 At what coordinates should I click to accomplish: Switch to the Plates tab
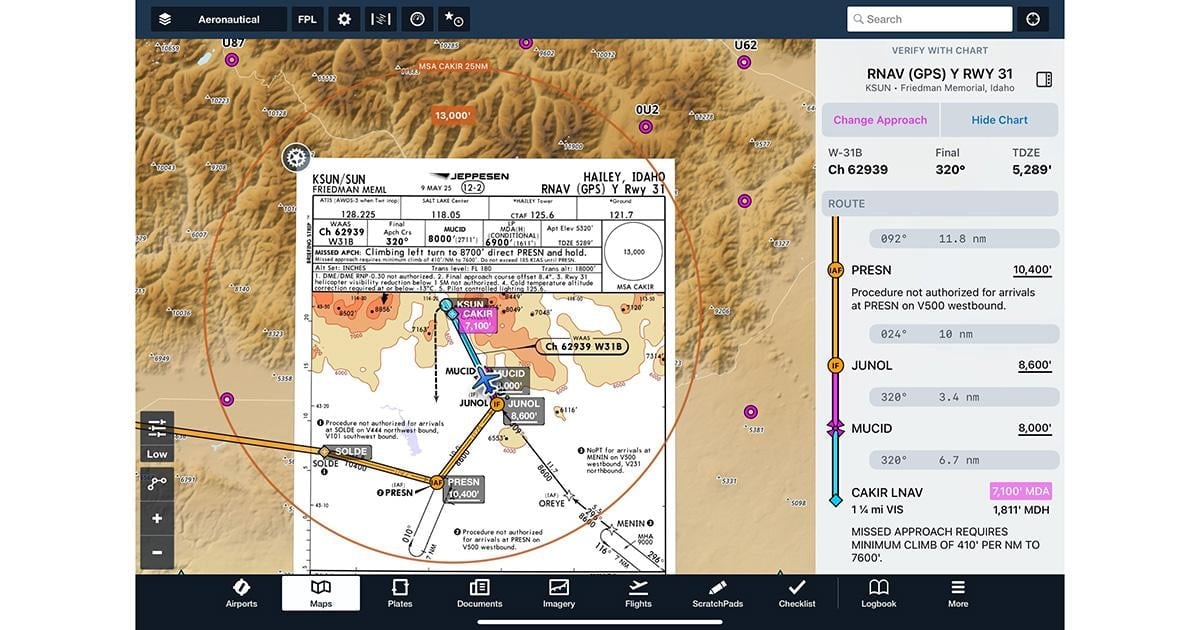[x=399, y=593]
